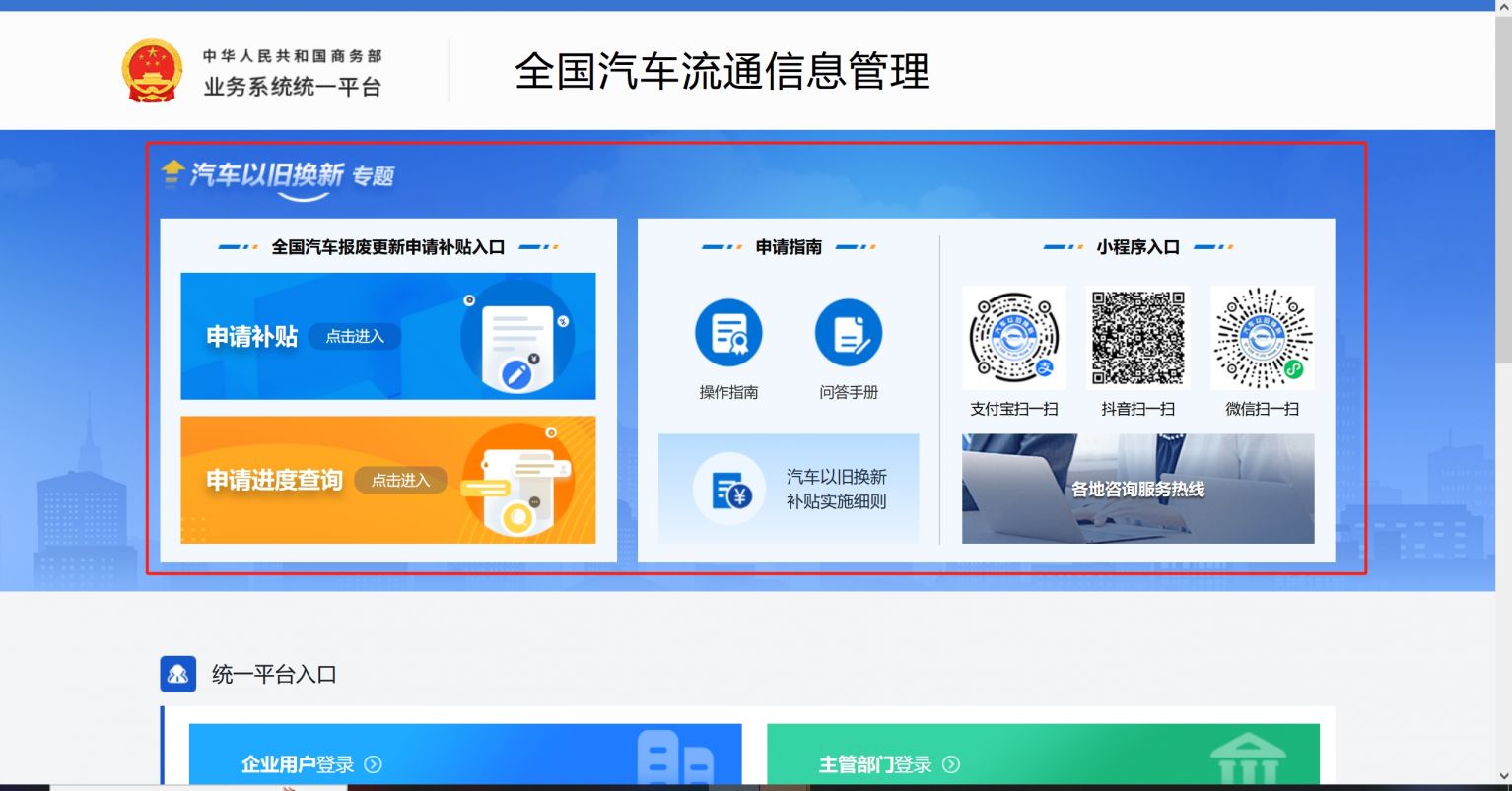Click the 主管部门登录 login text
Screen dimensions: 1512x791
click(x=875, y=764)
